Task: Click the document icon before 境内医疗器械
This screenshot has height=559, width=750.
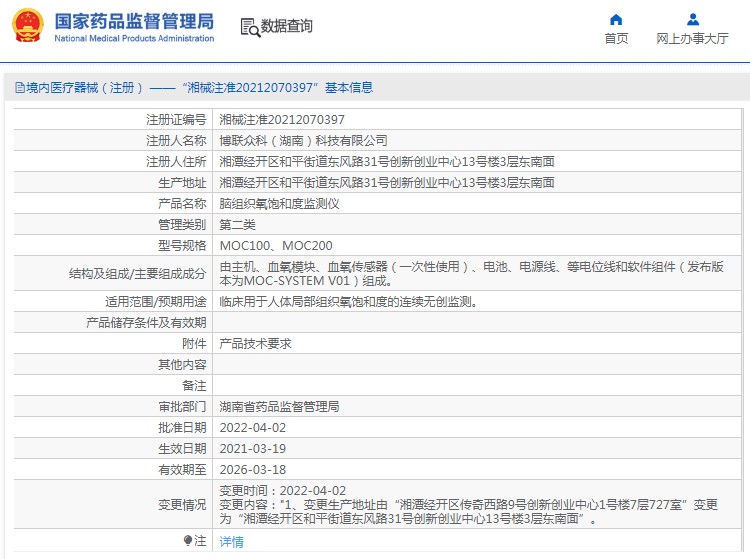Action: [20, 88]
